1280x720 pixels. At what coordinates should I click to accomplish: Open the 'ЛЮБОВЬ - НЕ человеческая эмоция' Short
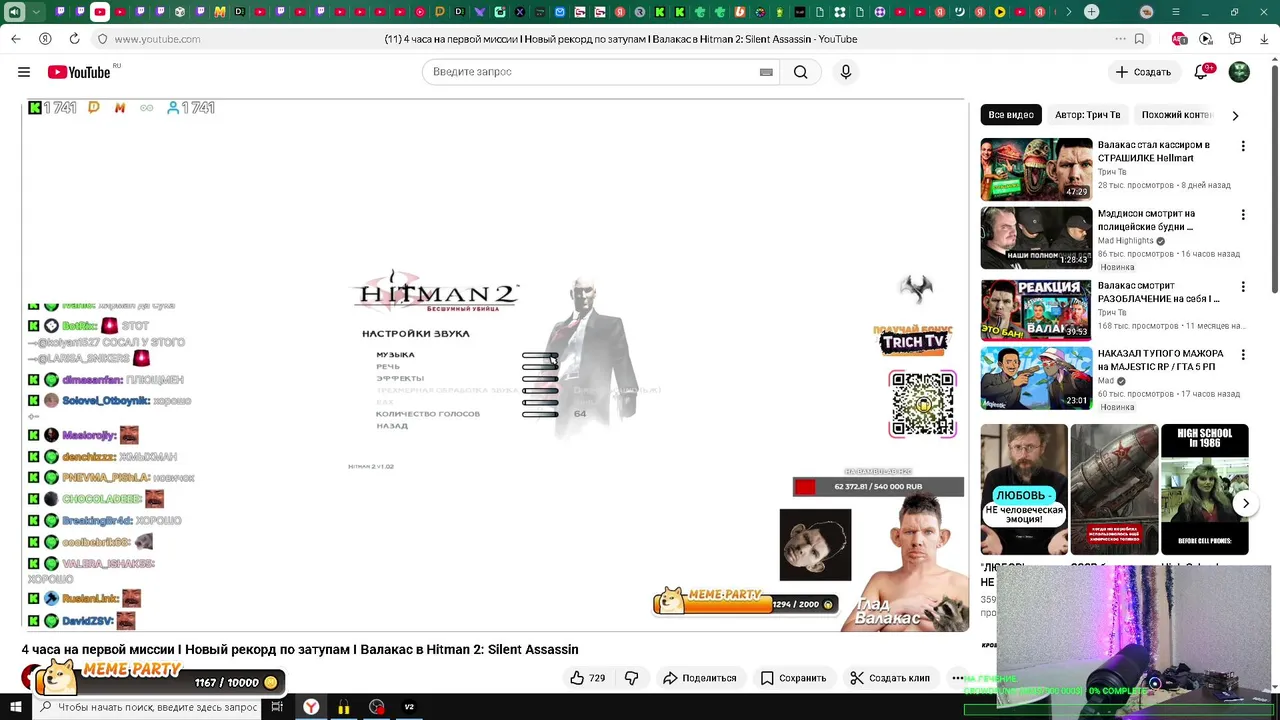coord(1024,489)
